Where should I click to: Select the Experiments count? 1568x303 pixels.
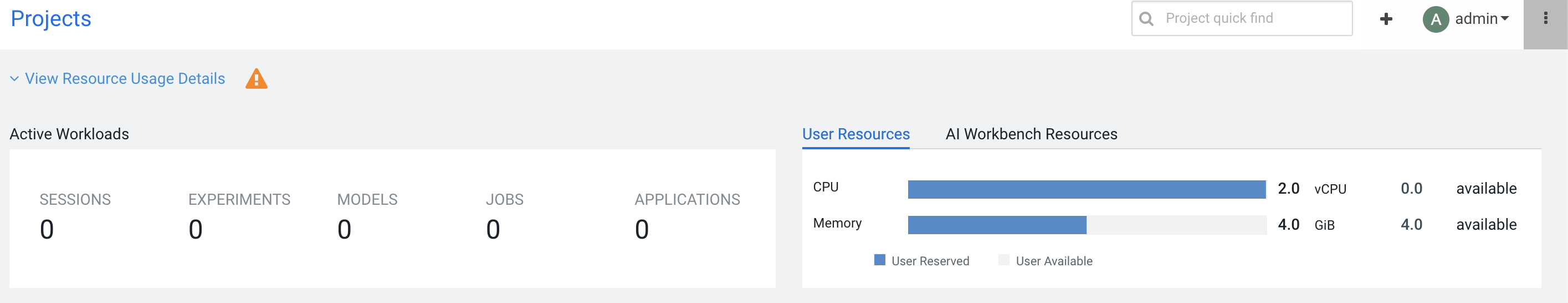(x=196, y=230)
